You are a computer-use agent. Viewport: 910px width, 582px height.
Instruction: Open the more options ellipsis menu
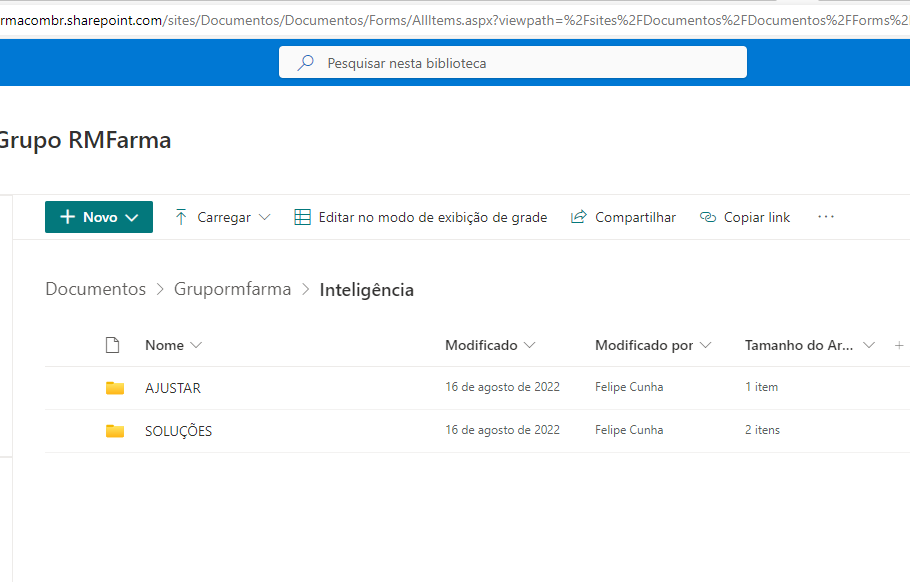tap(825, 217)
